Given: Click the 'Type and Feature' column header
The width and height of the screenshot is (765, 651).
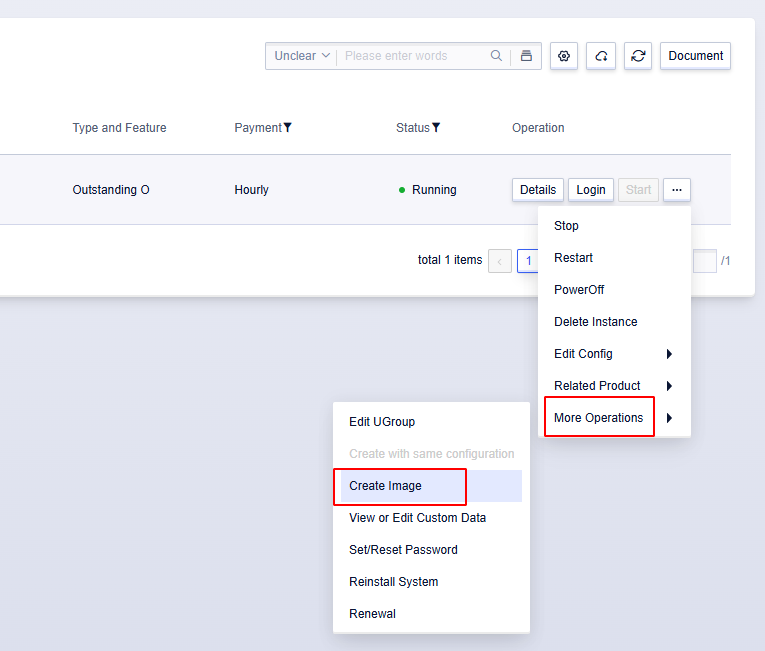Looking at the screenshot, I should (x=120, y=128).
